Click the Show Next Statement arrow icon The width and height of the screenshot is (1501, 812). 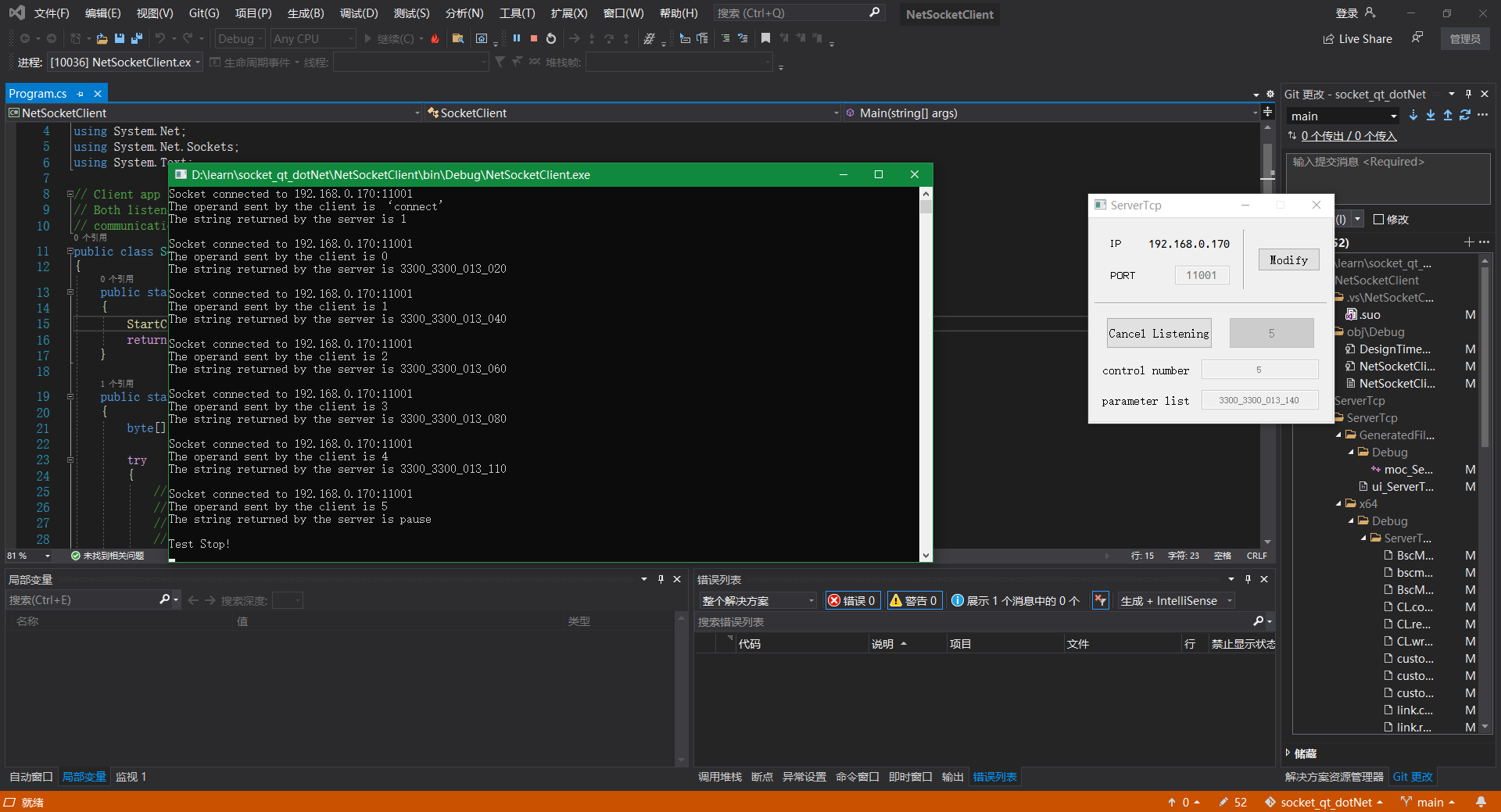pos(575,38)
